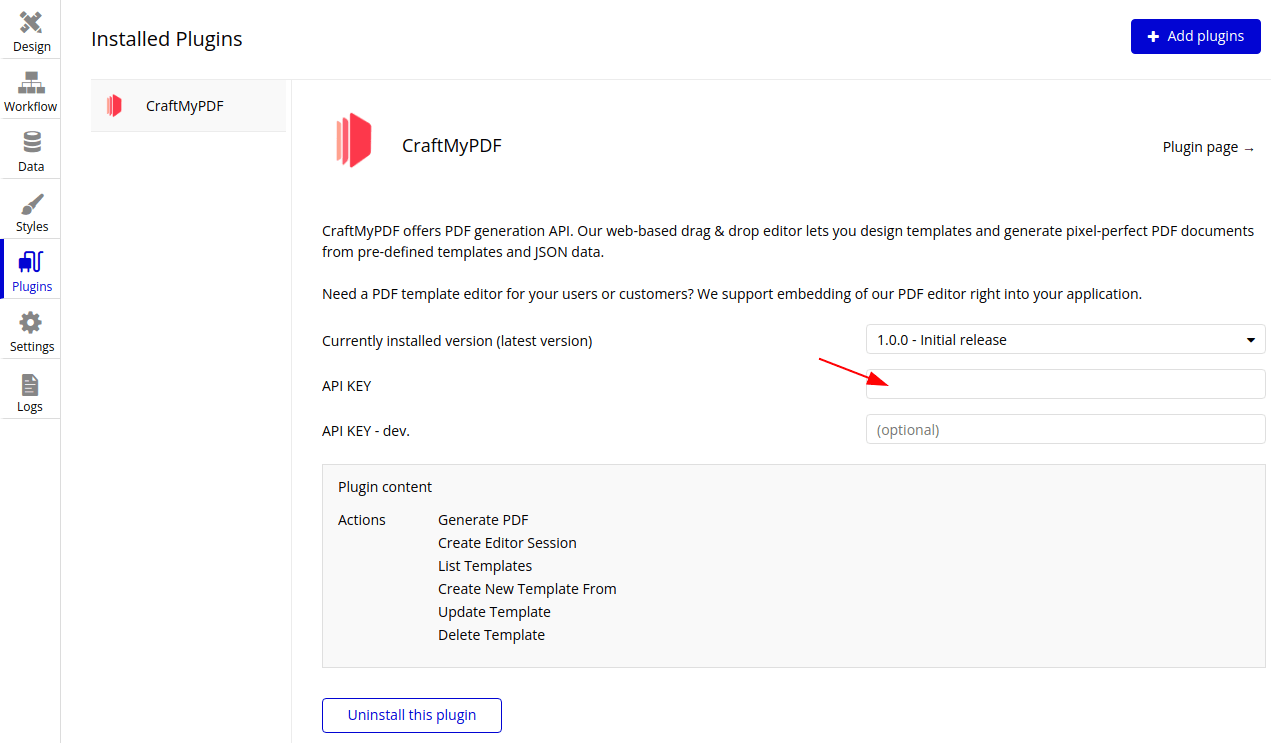1271x743 pixels.
Task: Click the 'Plugin content' heading
Action: 385,487
